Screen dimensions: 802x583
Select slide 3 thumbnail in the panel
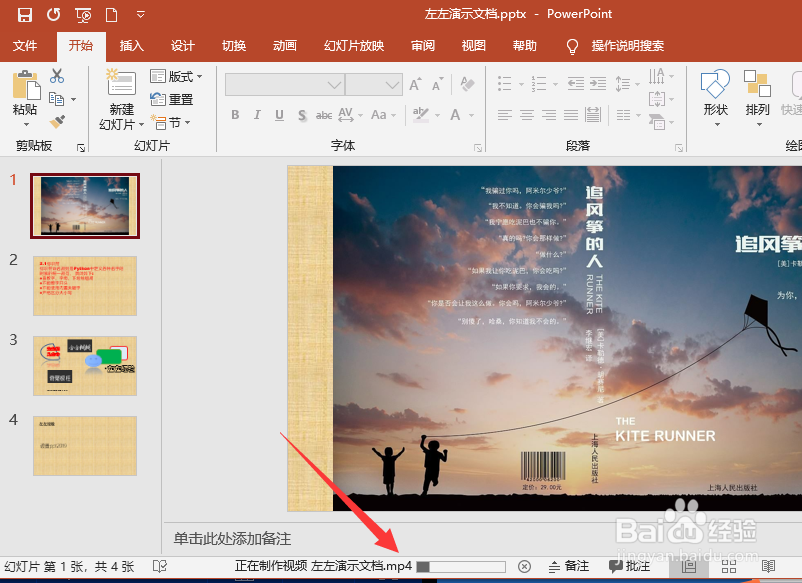pyautogui.click(x=85, y=363)
